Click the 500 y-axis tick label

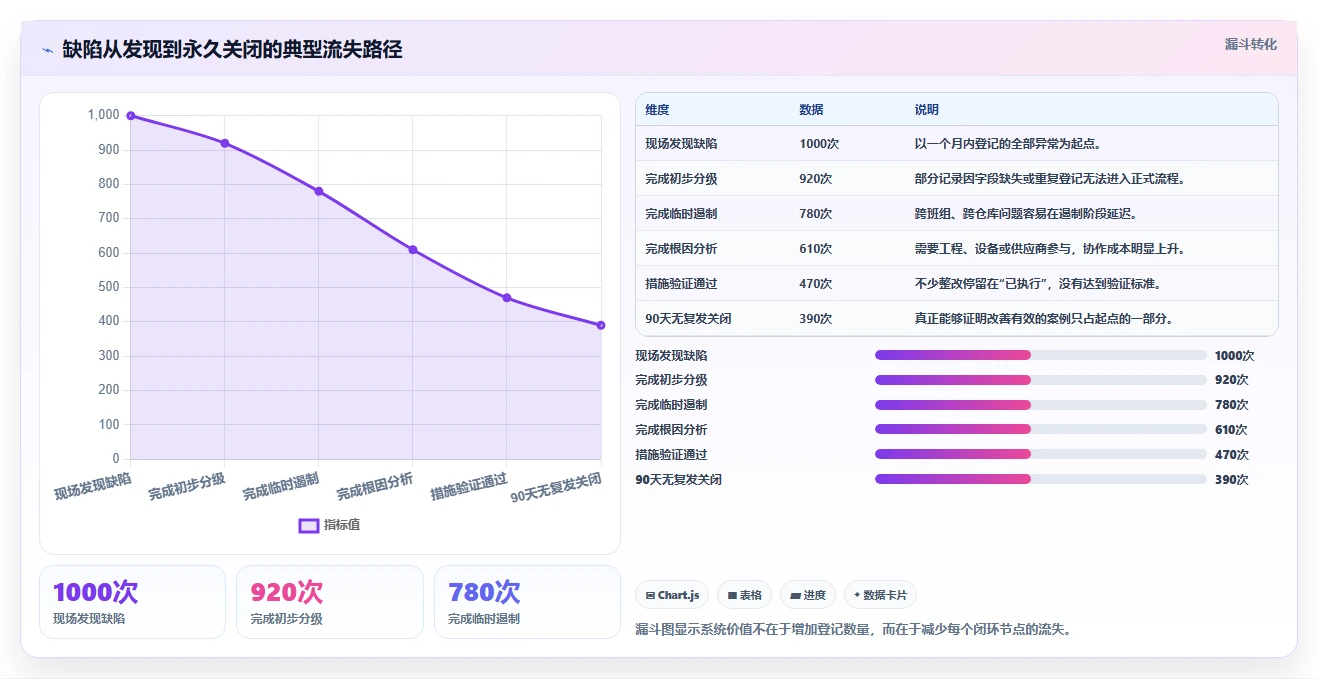coord(108,287)
